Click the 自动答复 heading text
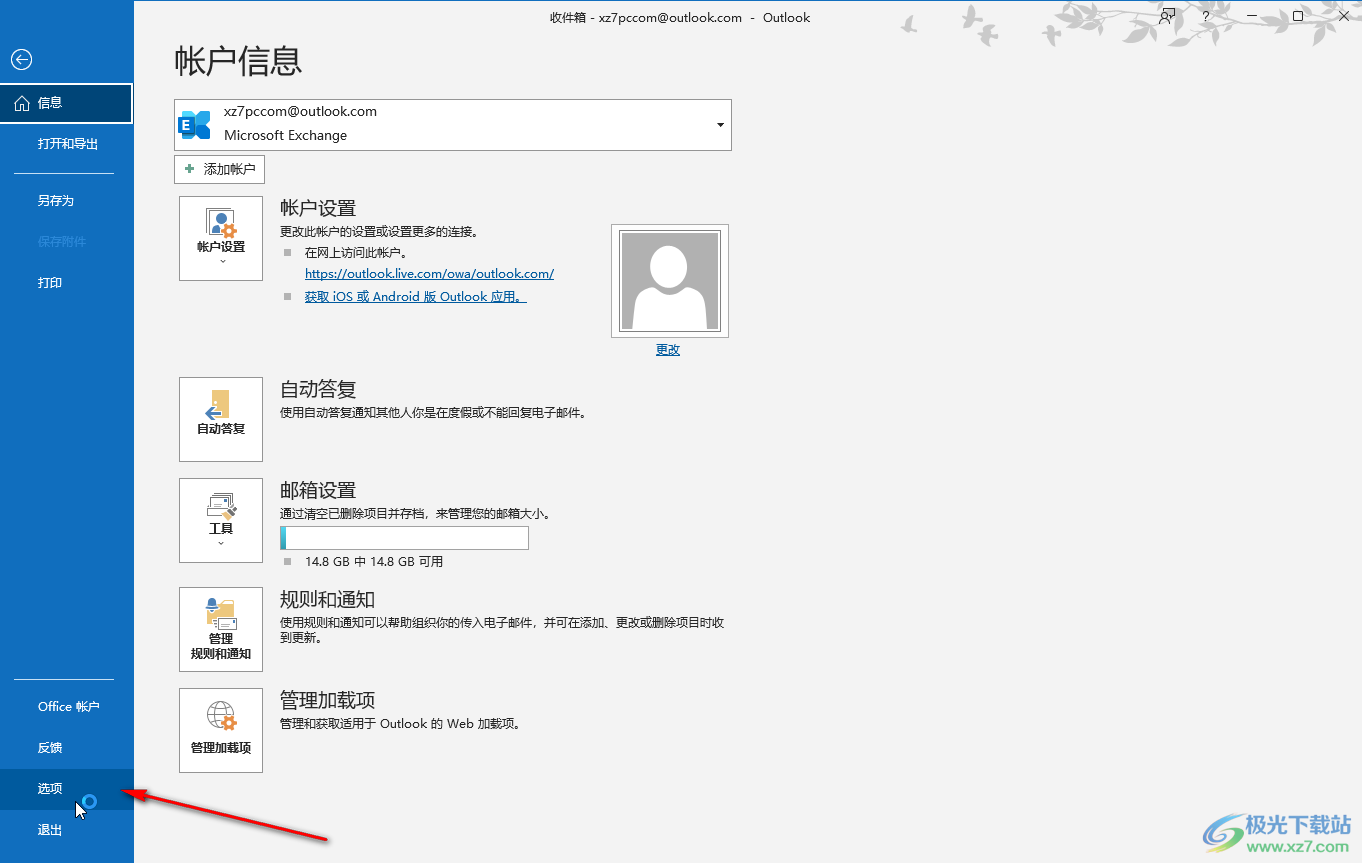Image resolution: width=1362 pixels, height=863 pixels. [x=318, y=390]
